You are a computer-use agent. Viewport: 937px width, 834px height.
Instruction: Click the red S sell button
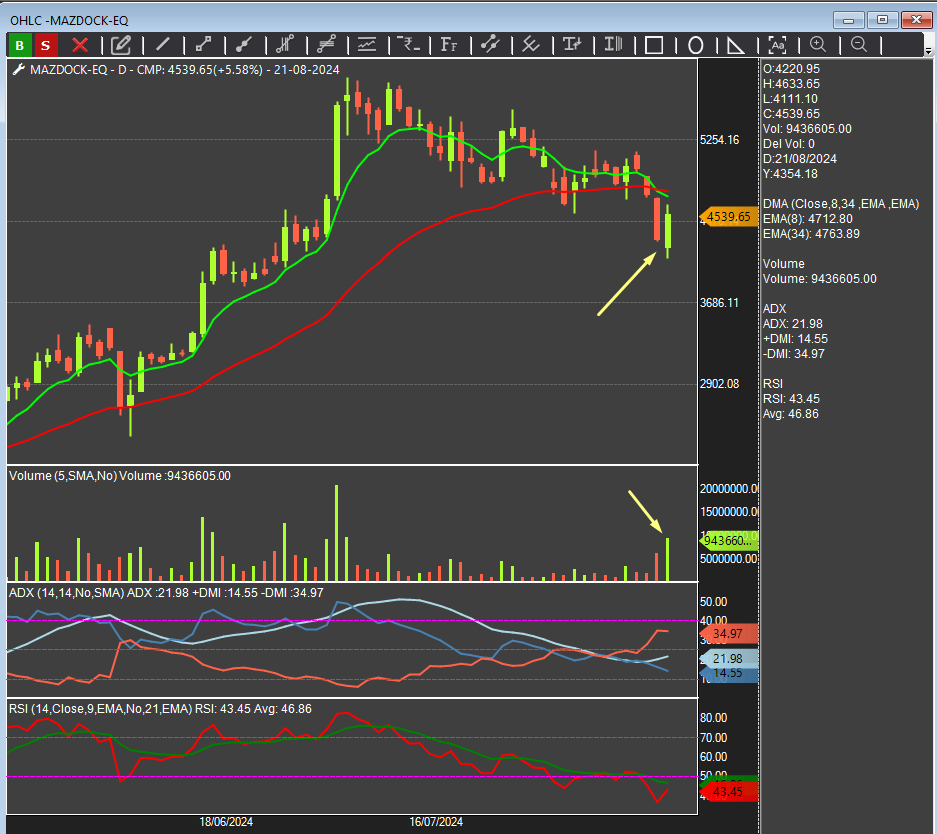click(45, 45)
